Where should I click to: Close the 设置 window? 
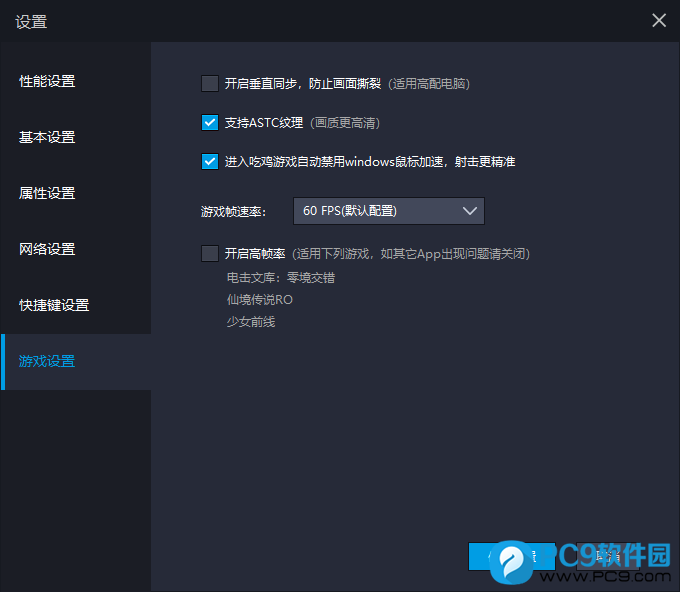click(x=659, y=20)
